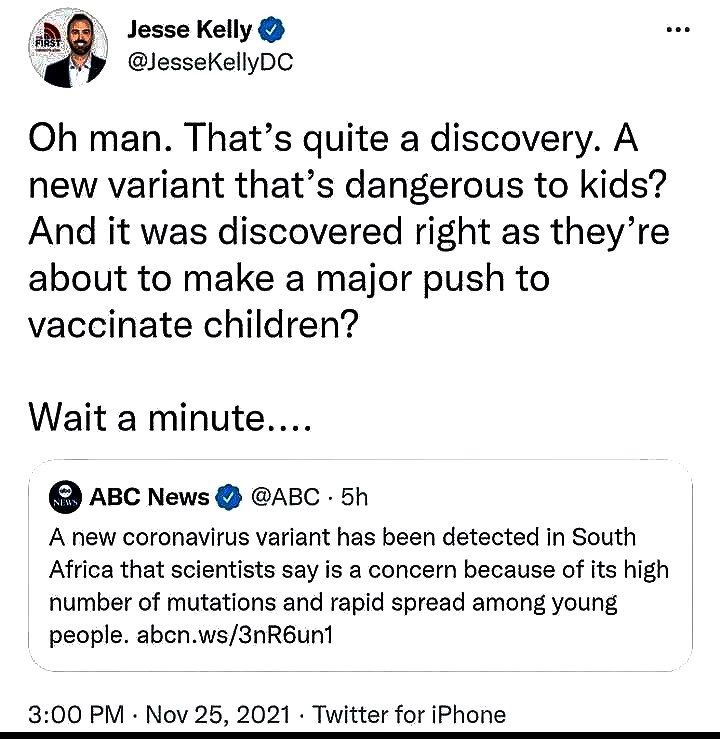The width and height of the screenshot is (720, 739).
Task: Open the ABC News account name
Action: point(150,496)
